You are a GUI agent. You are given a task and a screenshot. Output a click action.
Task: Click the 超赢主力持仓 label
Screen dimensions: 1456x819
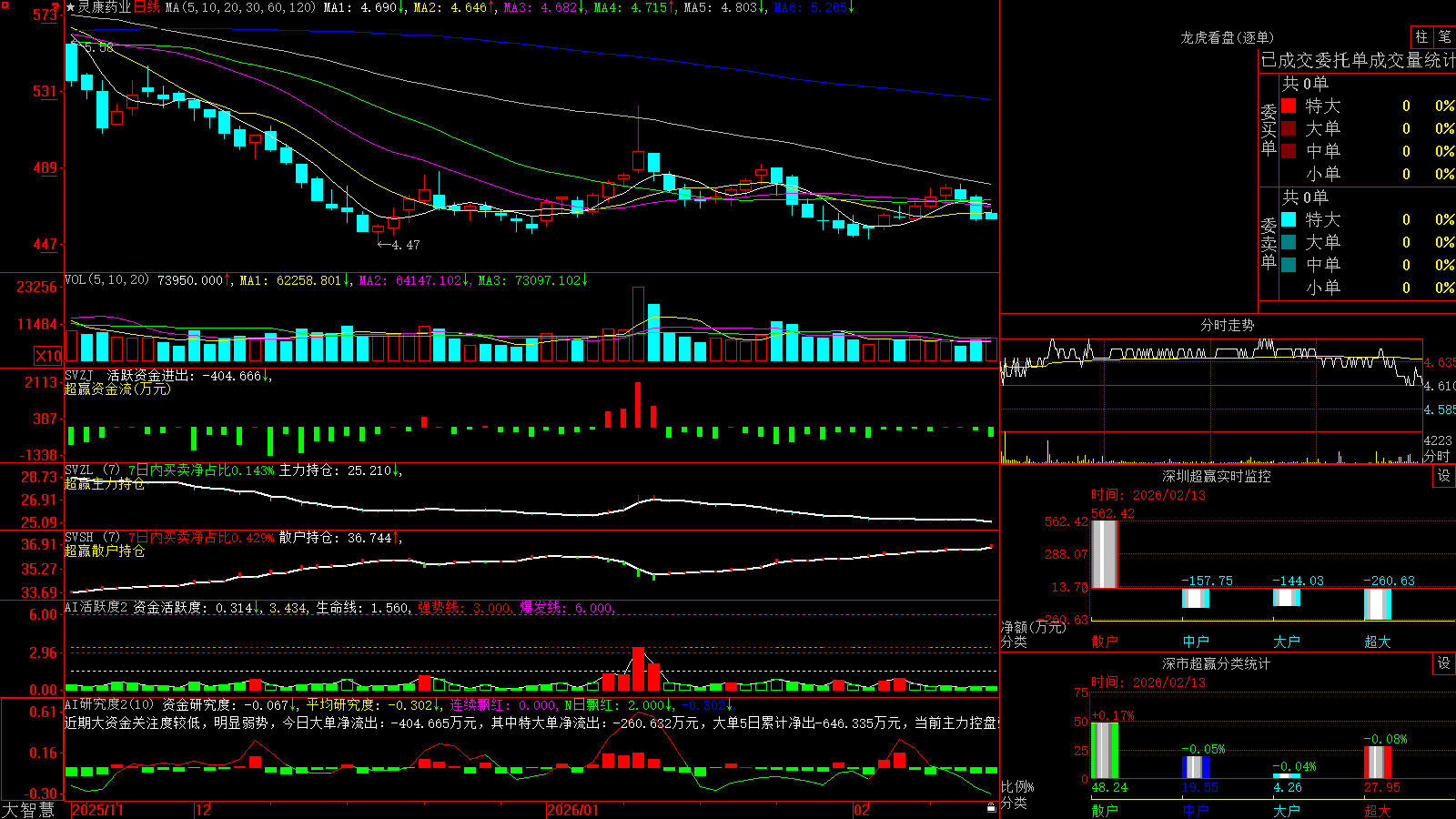105,484
